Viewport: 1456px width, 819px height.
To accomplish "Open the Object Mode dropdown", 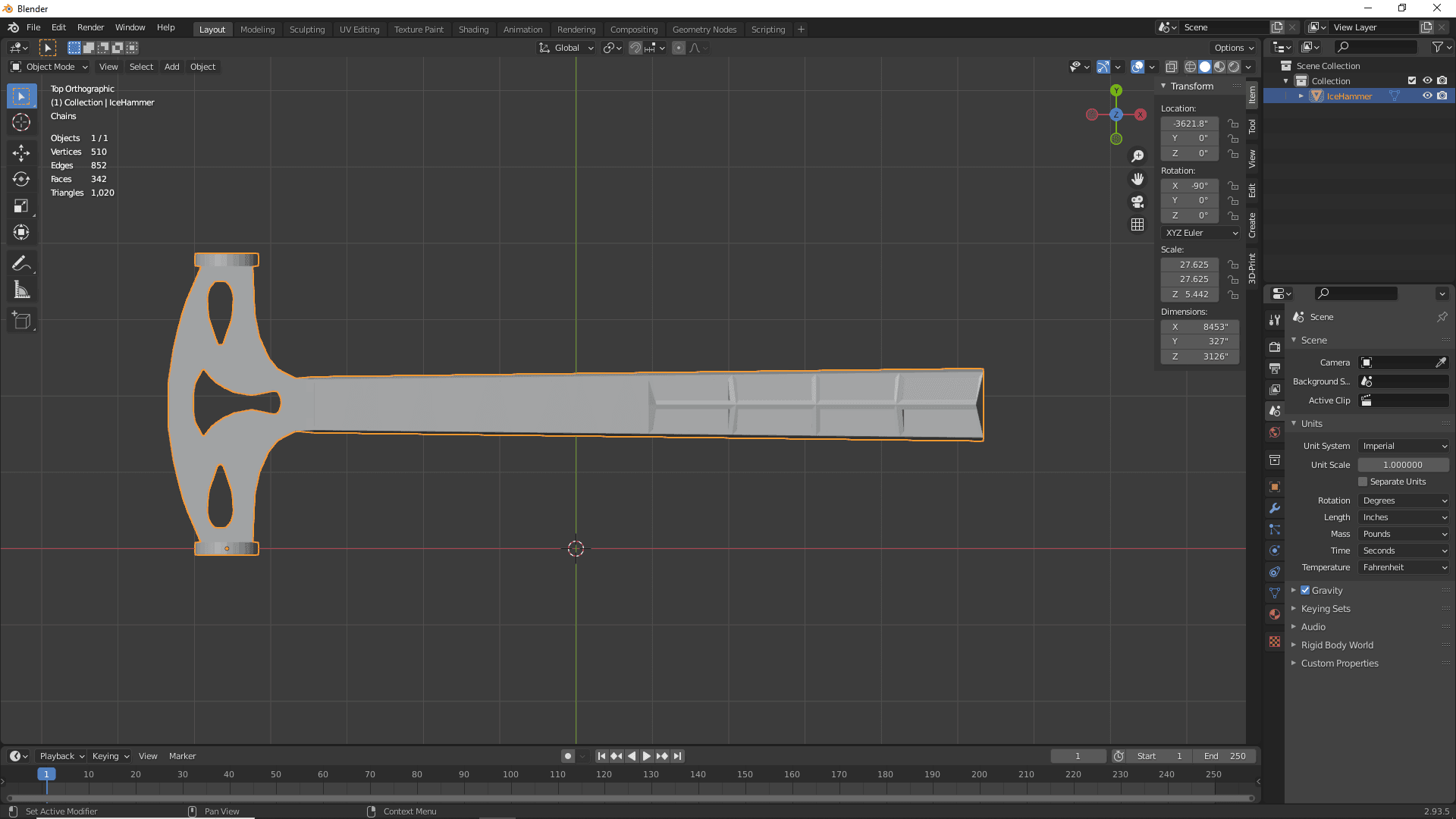I will click(x=49, y=67).
